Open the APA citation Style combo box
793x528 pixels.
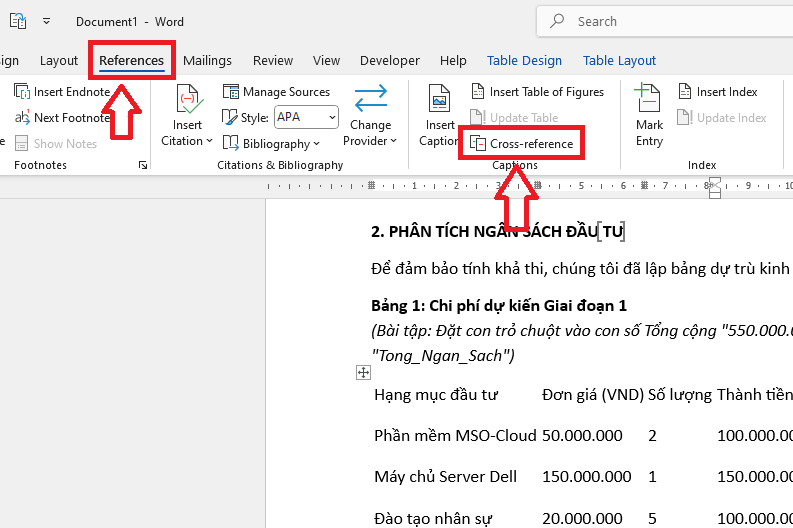tap(306, 117)
